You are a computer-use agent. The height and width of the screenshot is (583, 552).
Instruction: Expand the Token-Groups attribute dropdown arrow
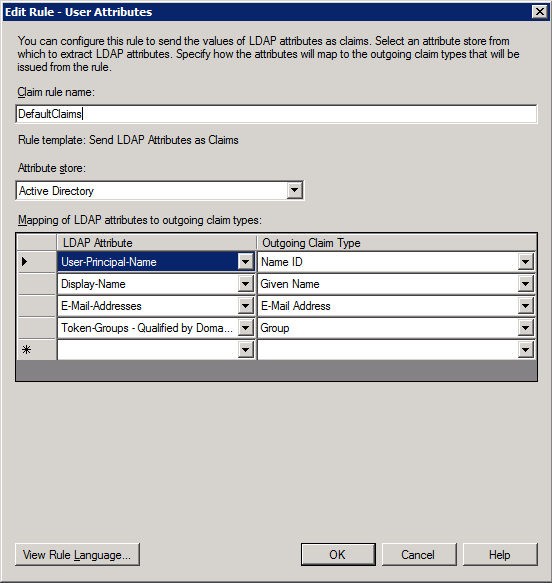coord(246,328)
